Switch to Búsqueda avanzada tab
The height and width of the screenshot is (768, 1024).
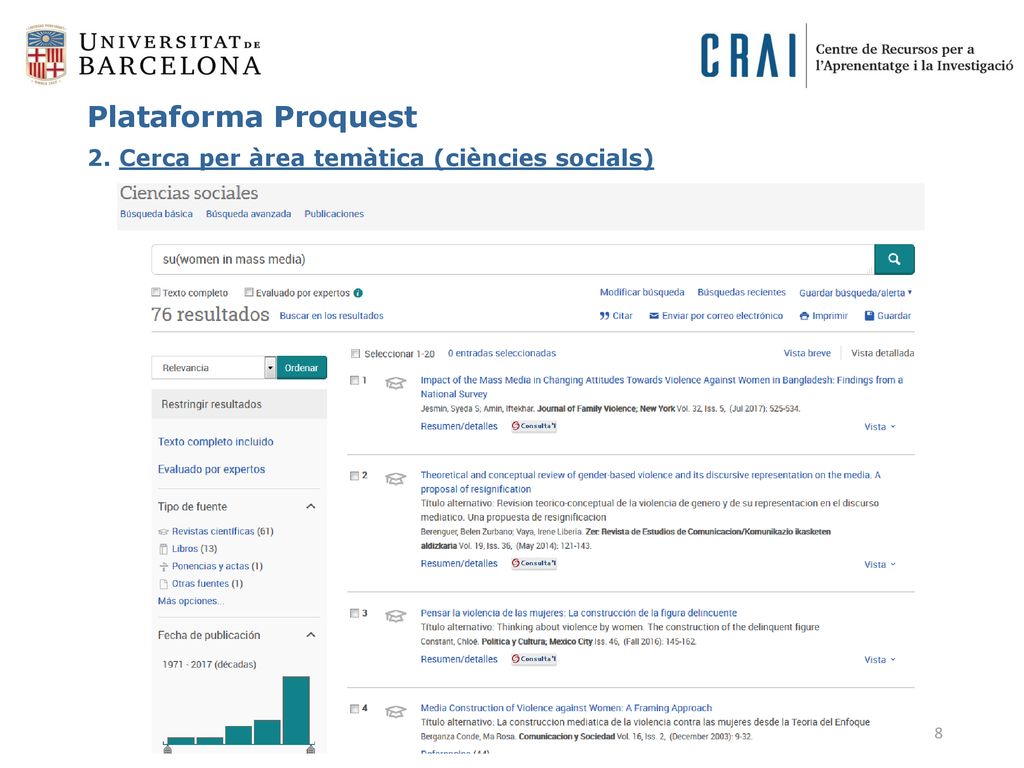248,214
